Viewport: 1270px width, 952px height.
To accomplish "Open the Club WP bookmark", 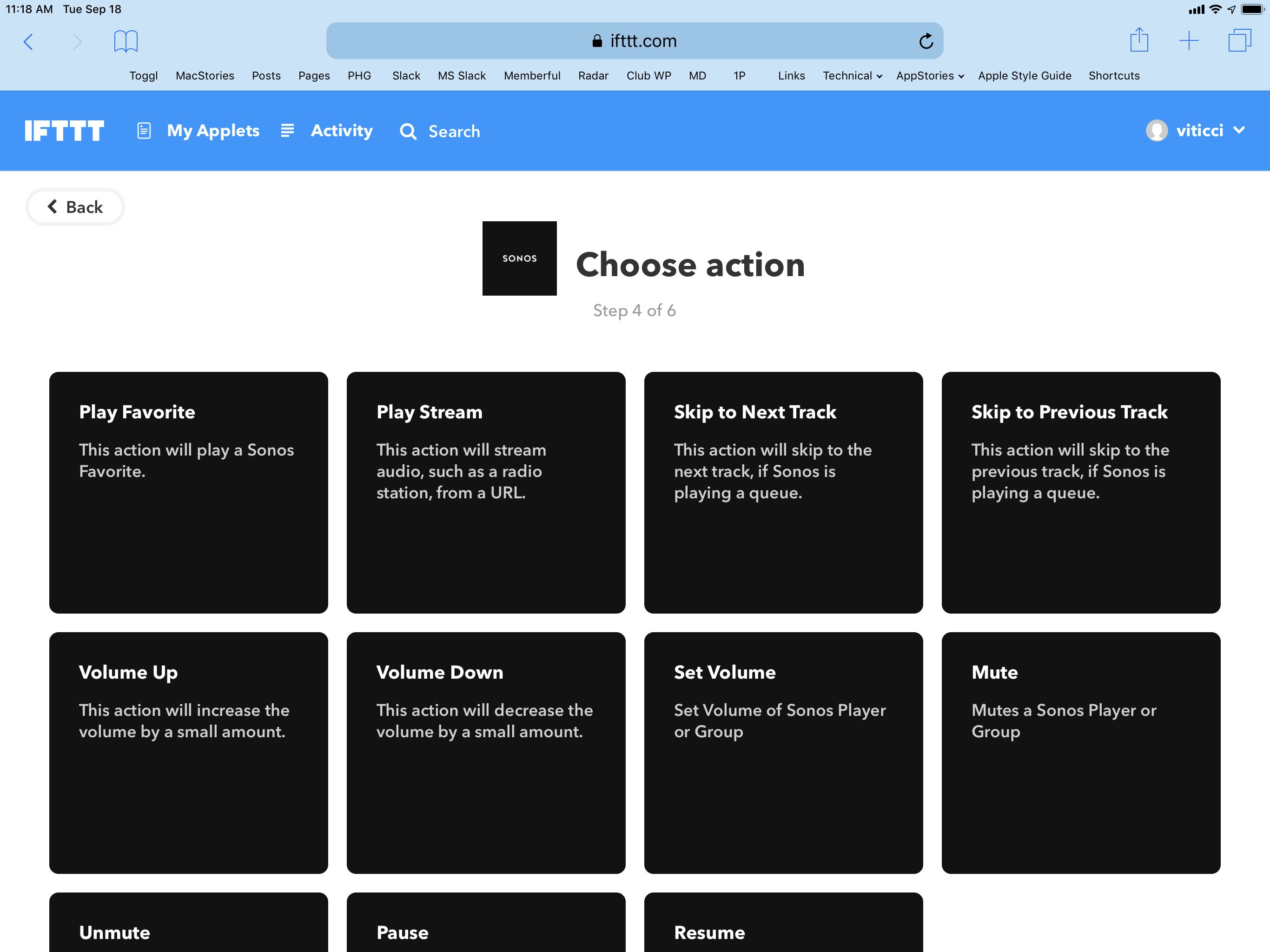I will click(649, 76).
